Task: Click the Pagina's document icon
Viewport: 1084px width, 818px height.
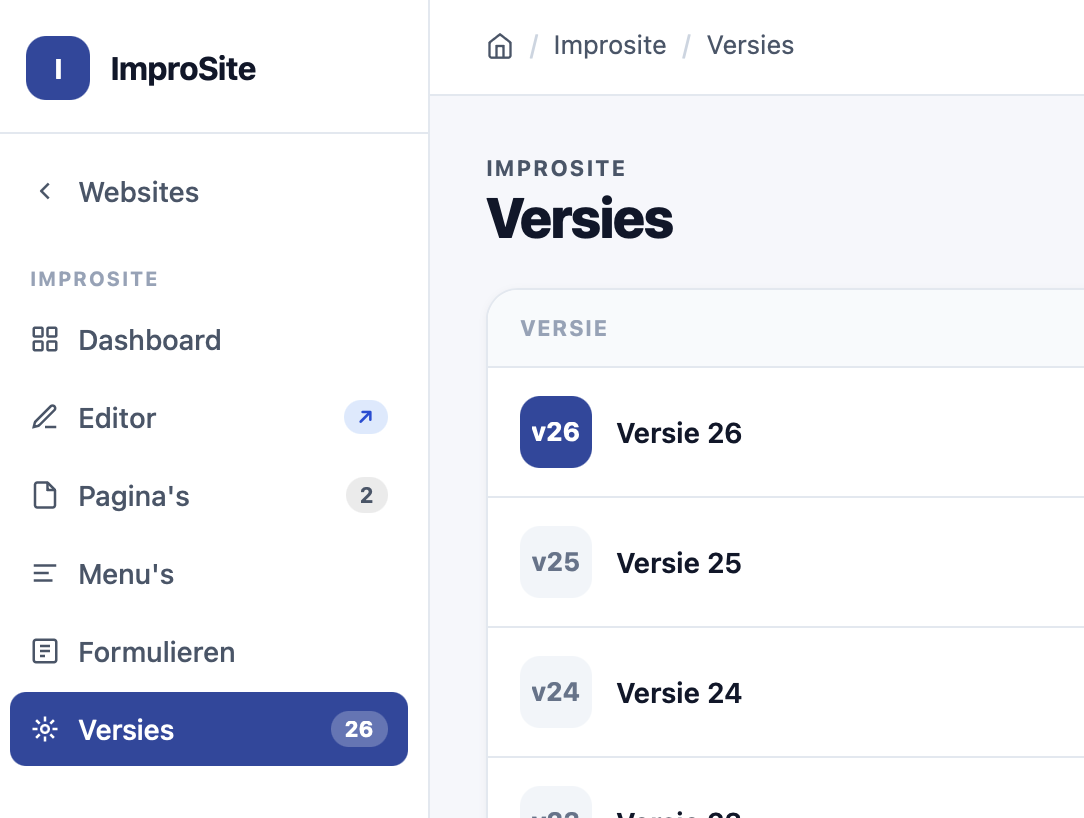Action: [x=45, y=496]
